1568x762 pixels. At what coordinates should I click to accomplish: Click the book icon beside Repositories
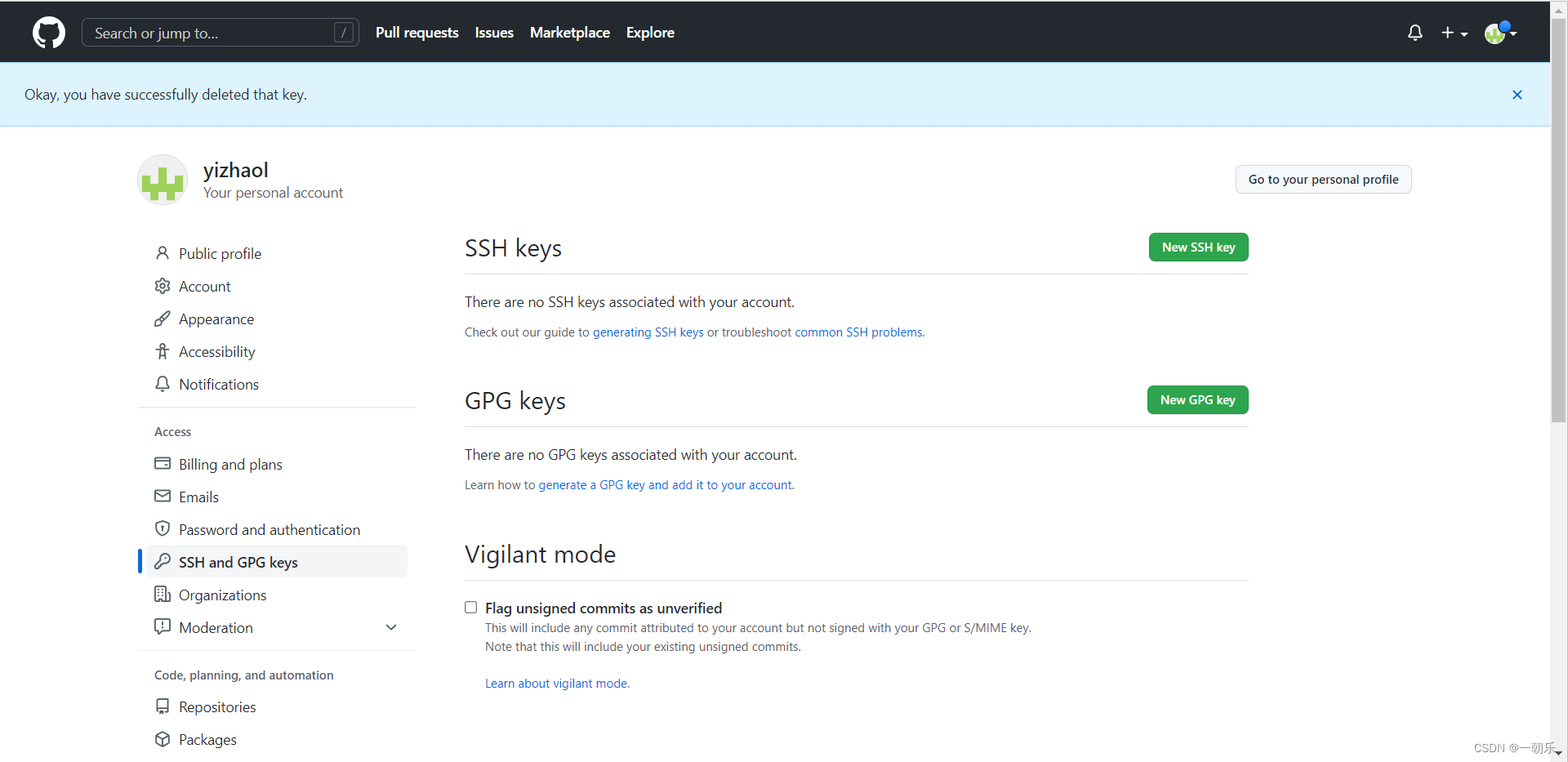[x=163, y=706]
